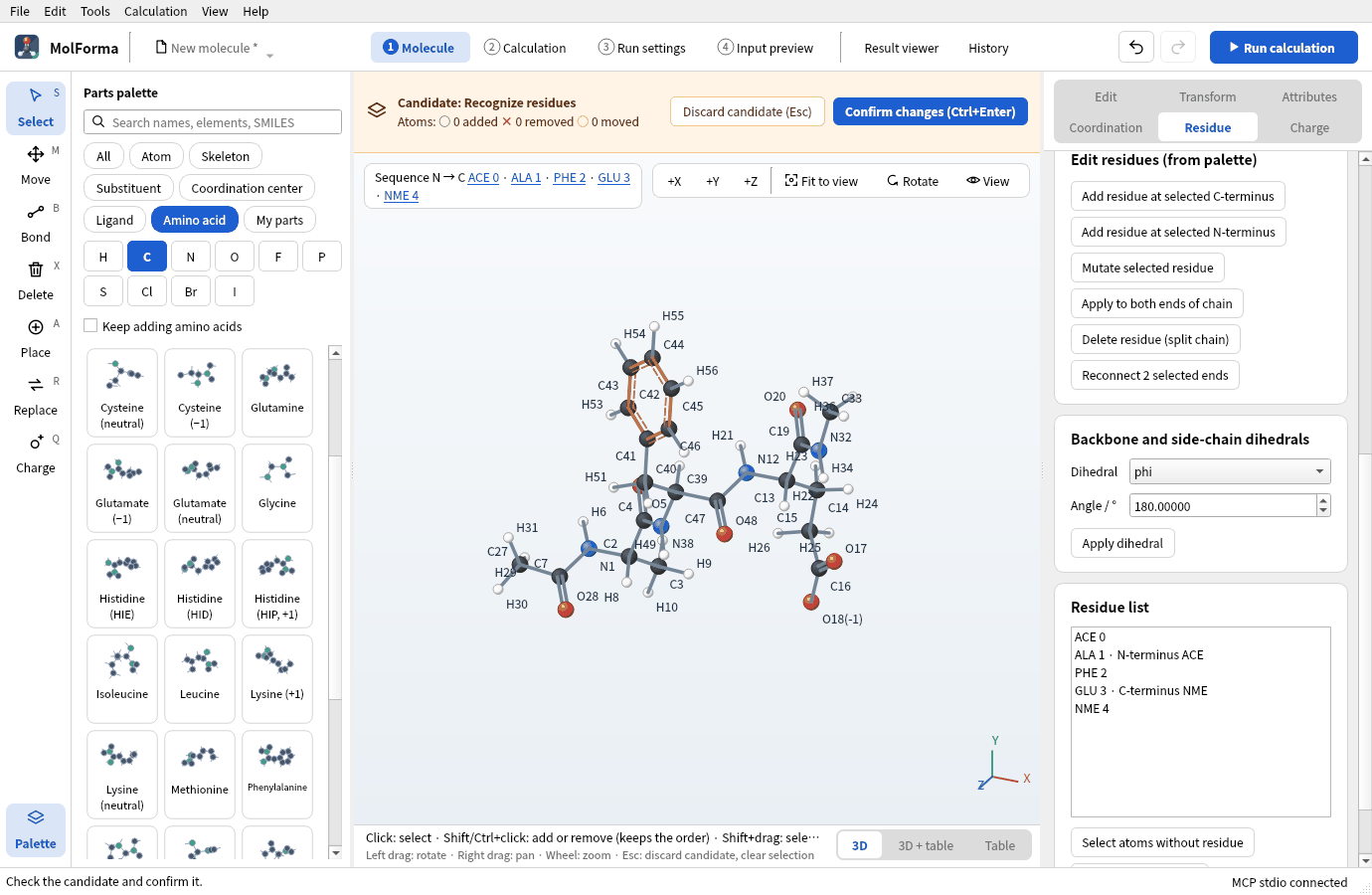Image resolution: width=1372 pixels, height=895 pixels.
Task: Toggle the Ligand palette filter
Action: 114,220
